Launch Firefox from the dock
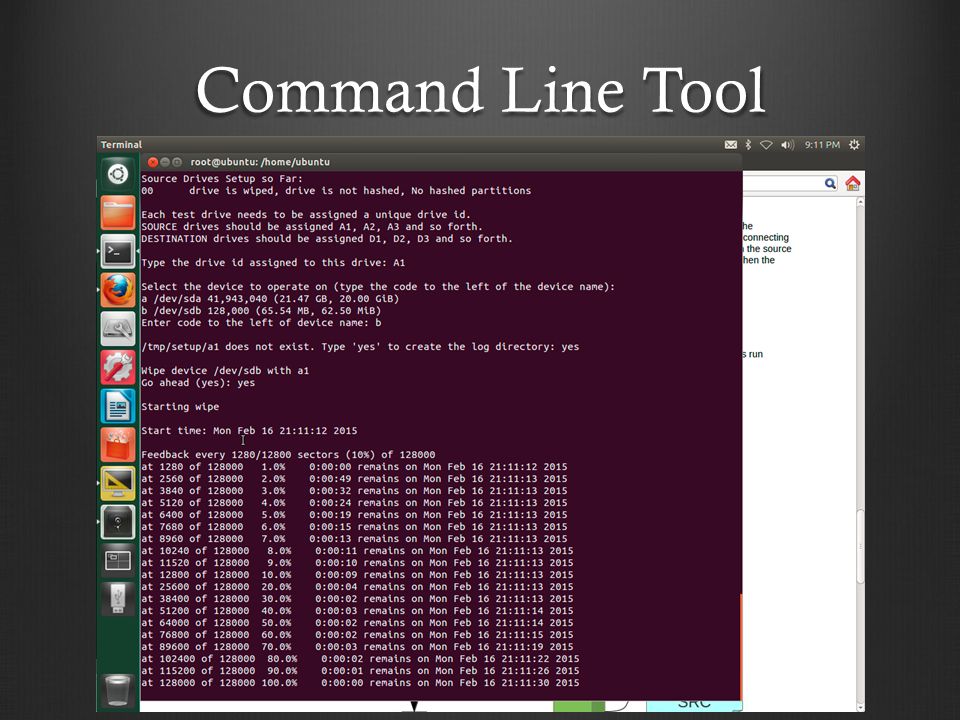This screenshot has height=720, width=960. (118, 290)
